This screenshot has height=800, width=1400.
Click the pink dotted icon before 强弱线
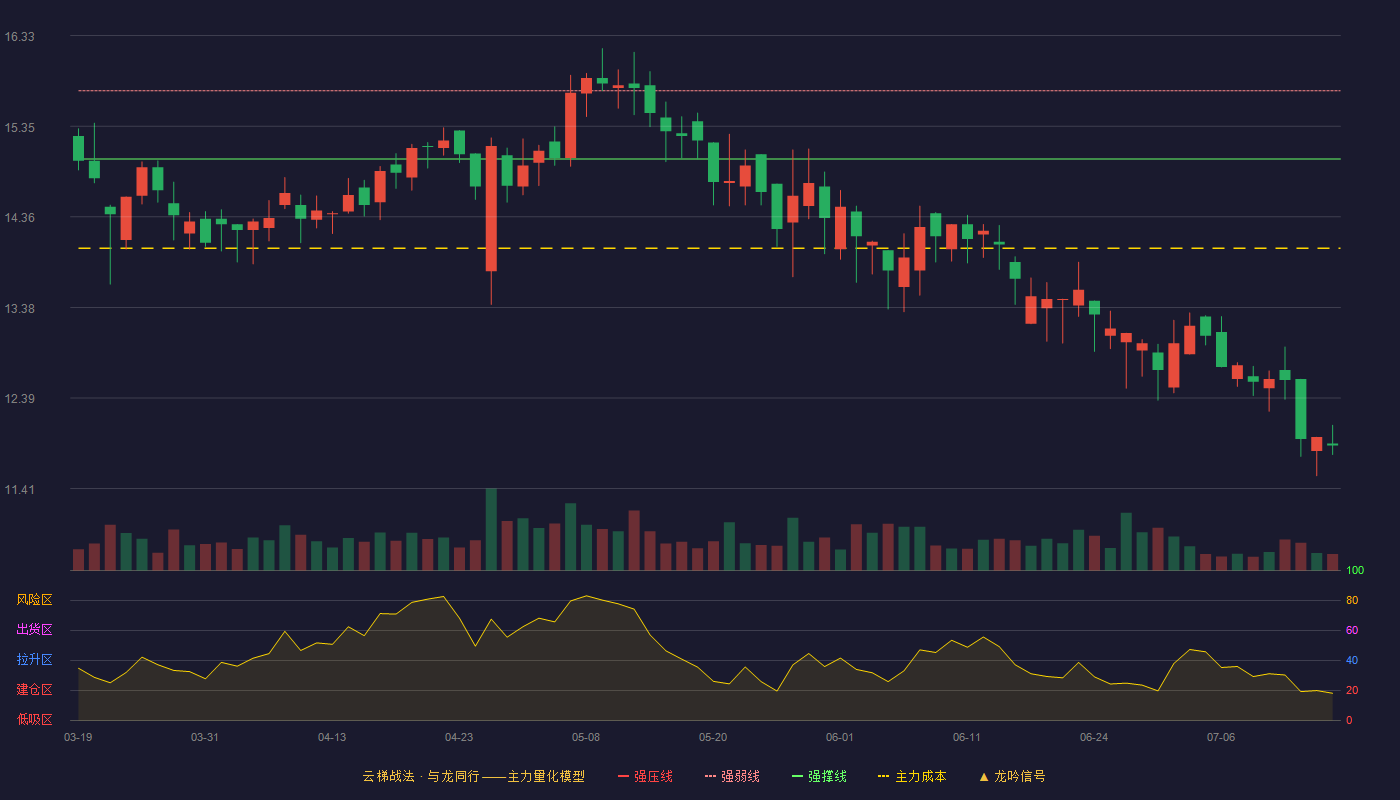click(x=711, y=776)
